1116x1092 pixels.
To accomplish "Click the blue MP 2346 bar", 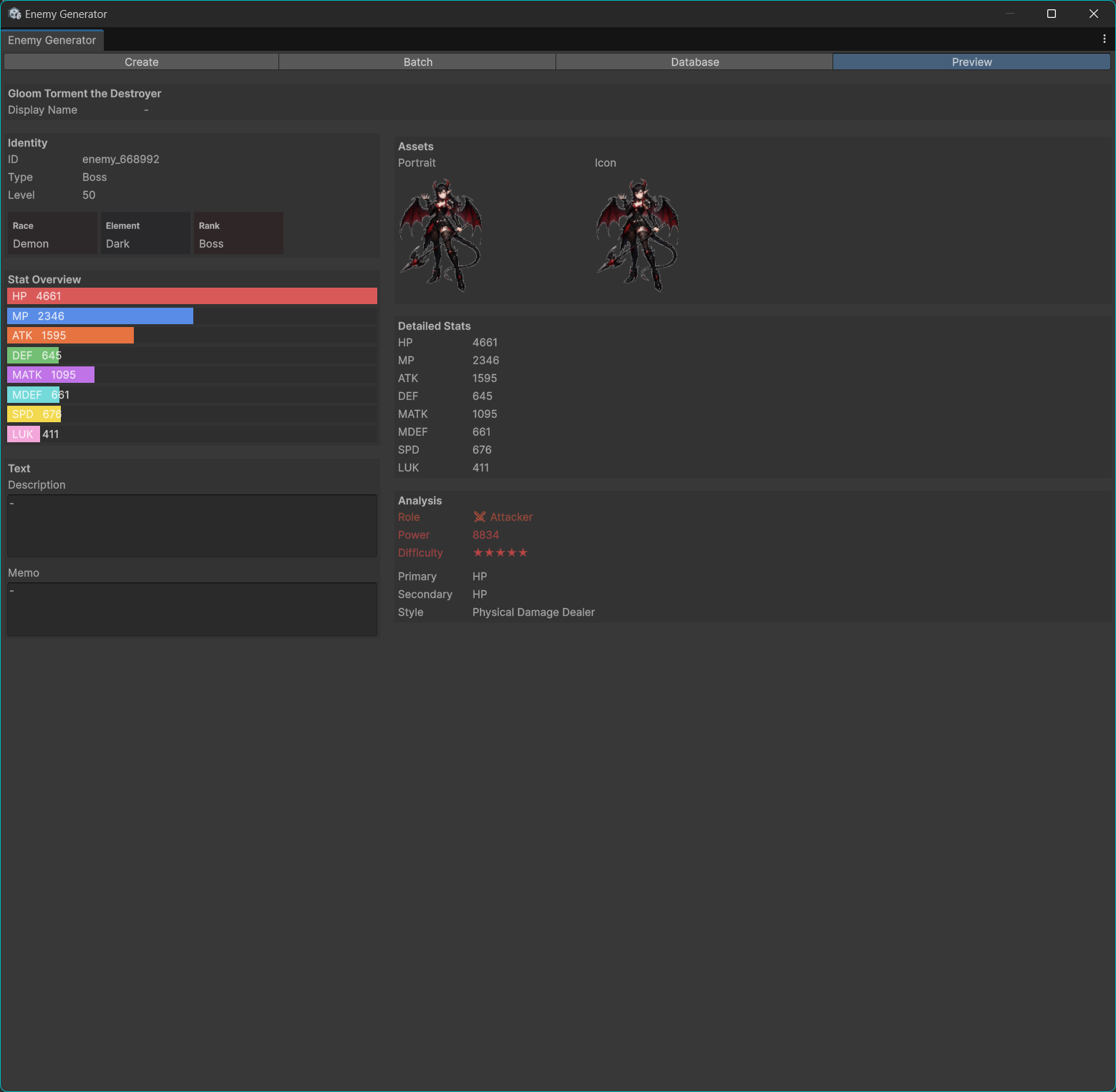I will pos(100,316).
